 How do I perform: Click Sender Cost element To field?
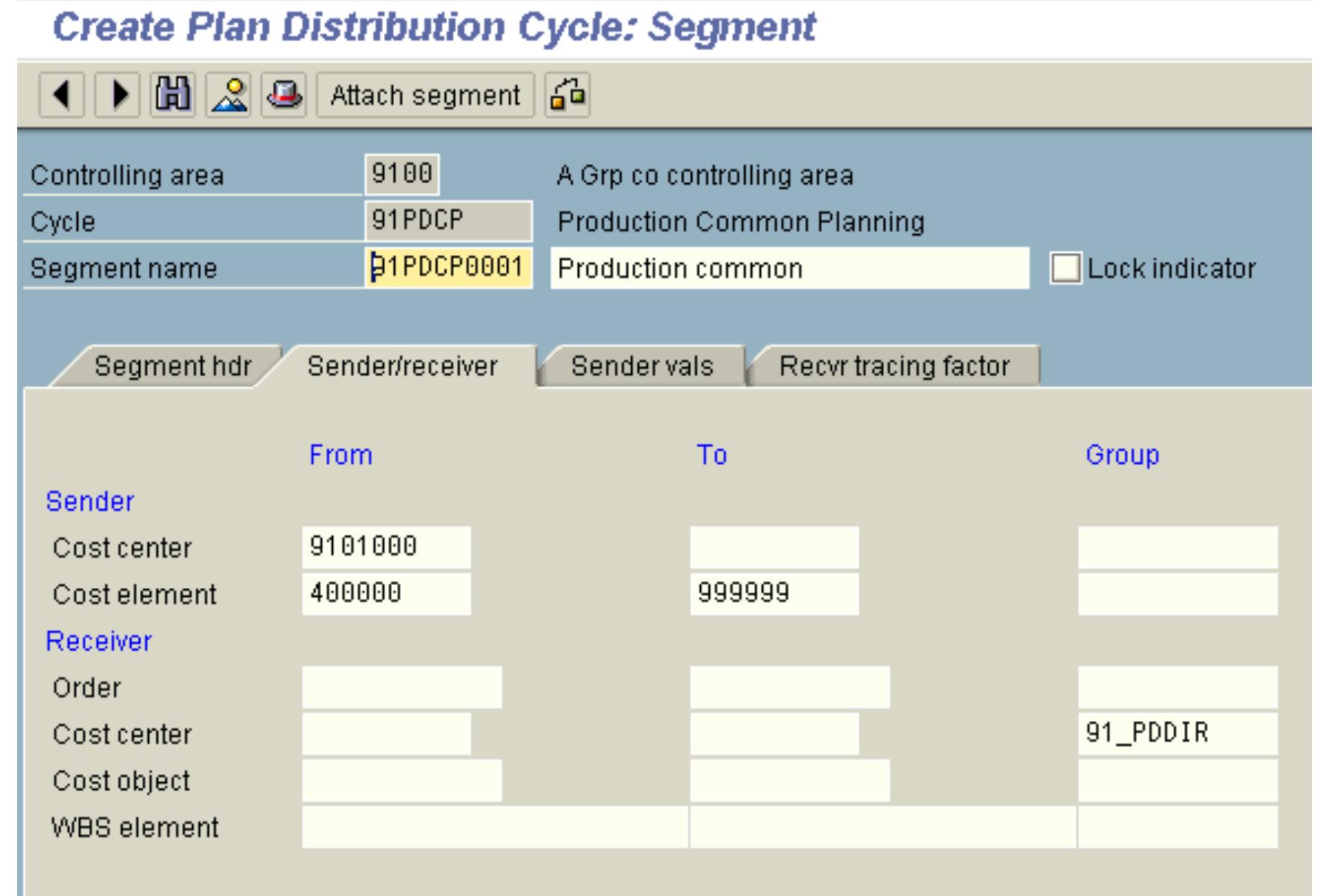[x=773, y=594]
